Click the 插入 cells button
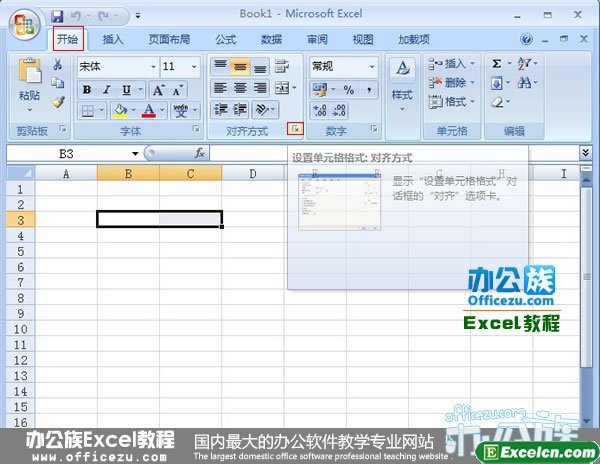Image resolution: width=600 pixels, height=464 pixels. click(452, 63)
